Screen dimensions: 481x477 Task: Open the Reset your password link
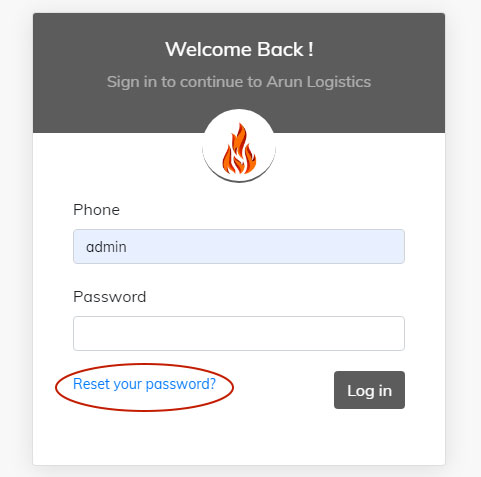(144, 384)
